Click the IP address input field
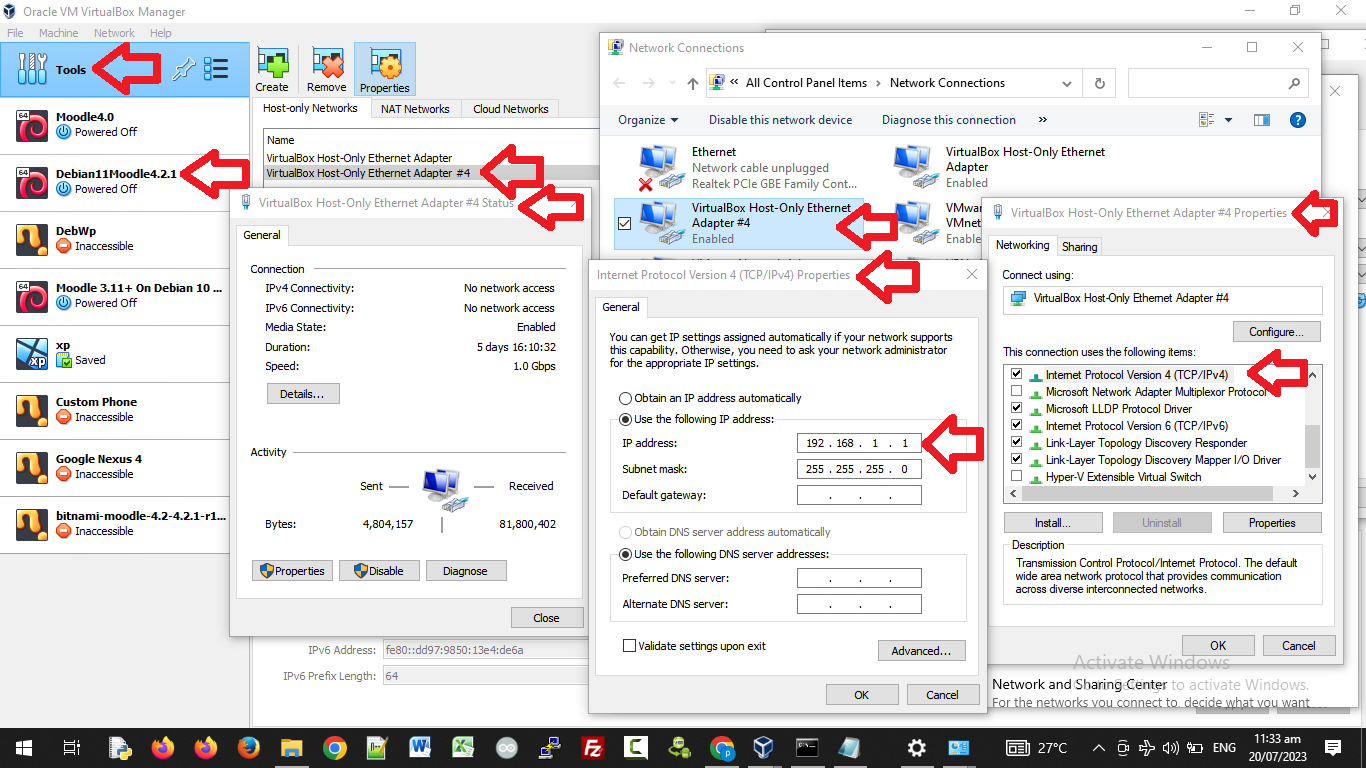The image size is (1366, 768). (859, 443)
